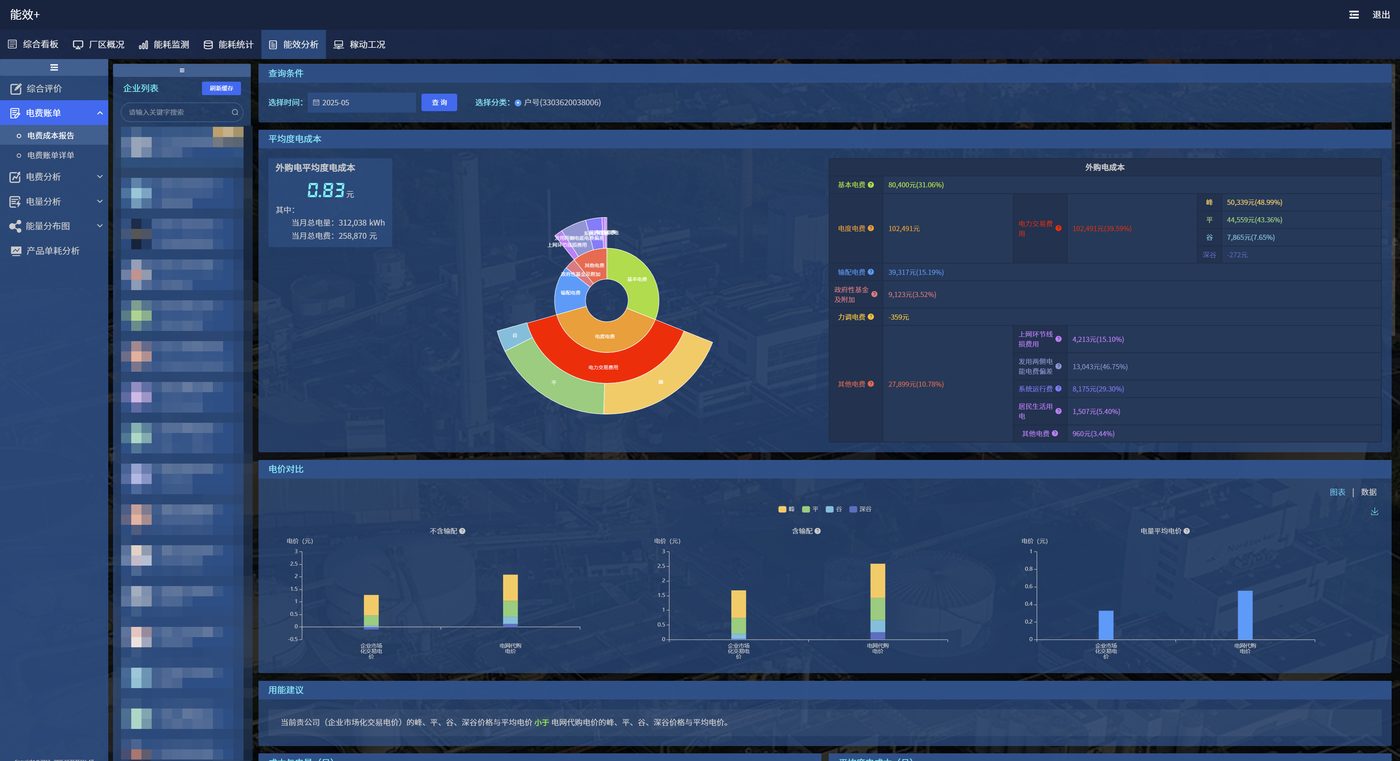Click the 当月总电量: 312,038 kWh line
This screenshot has height=761, width=1400.
(338, 223)
